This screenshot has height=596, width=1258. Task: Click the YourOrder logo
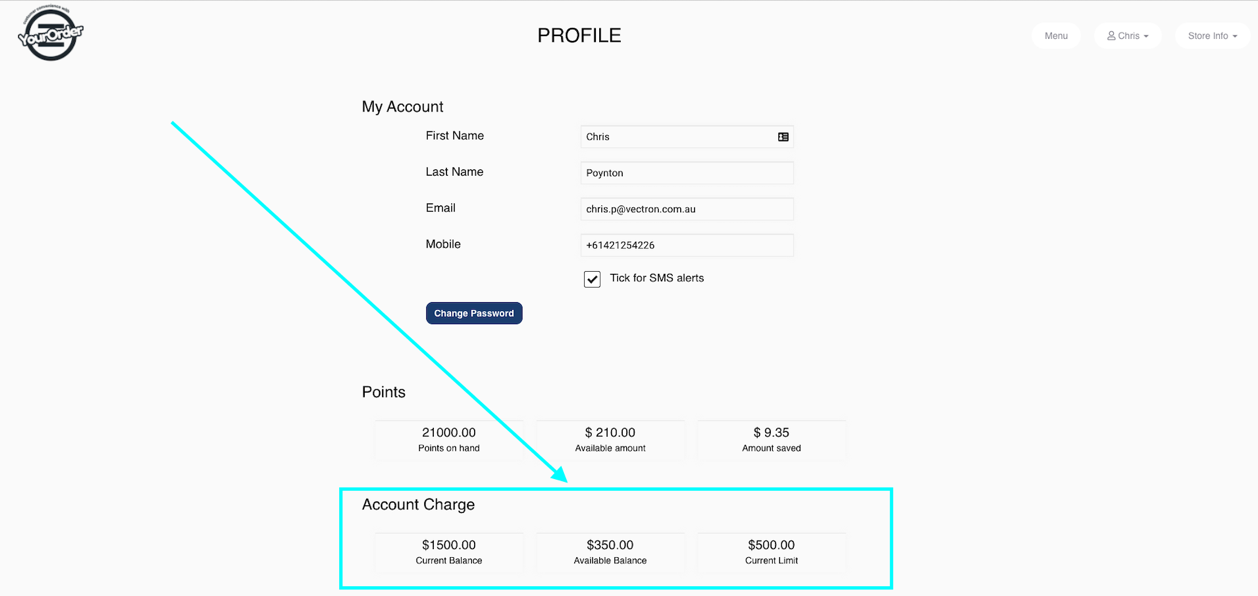pyautogui.click(x=50, y=33)
